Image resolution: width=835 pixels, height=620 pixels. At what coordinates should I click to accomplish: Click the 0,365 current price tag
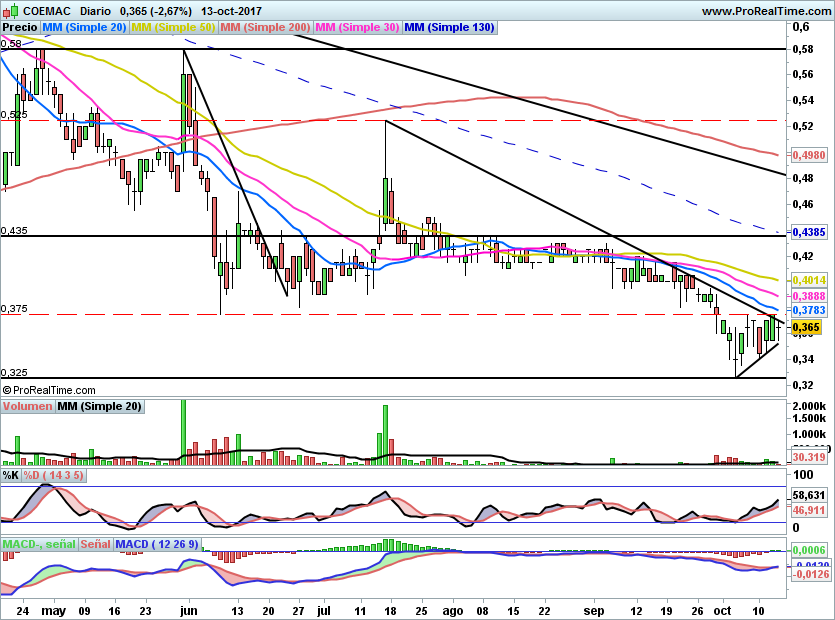[x=806, y=327]
